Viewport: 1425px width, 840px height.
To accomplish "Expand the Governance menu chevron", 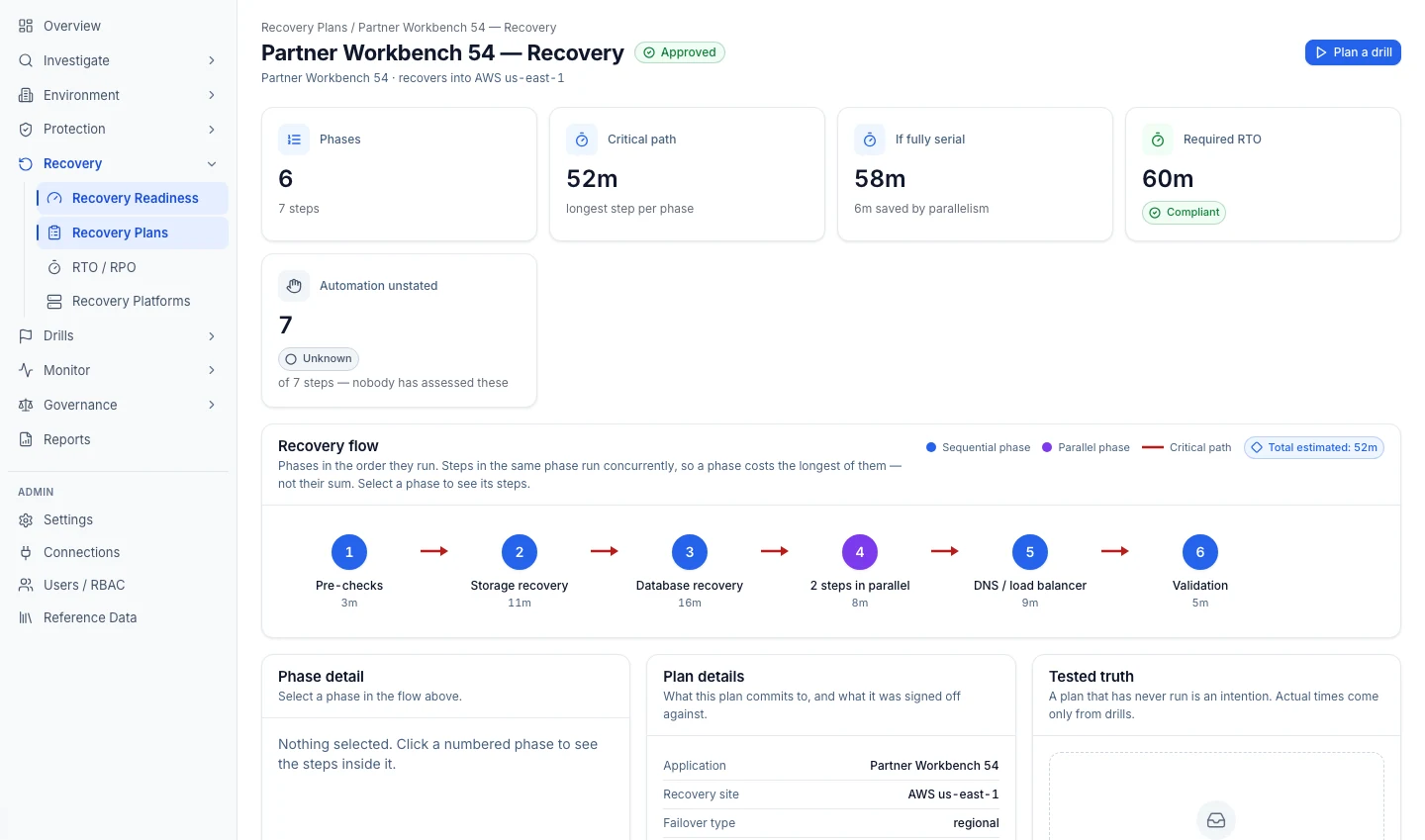I will click(212, 405).
